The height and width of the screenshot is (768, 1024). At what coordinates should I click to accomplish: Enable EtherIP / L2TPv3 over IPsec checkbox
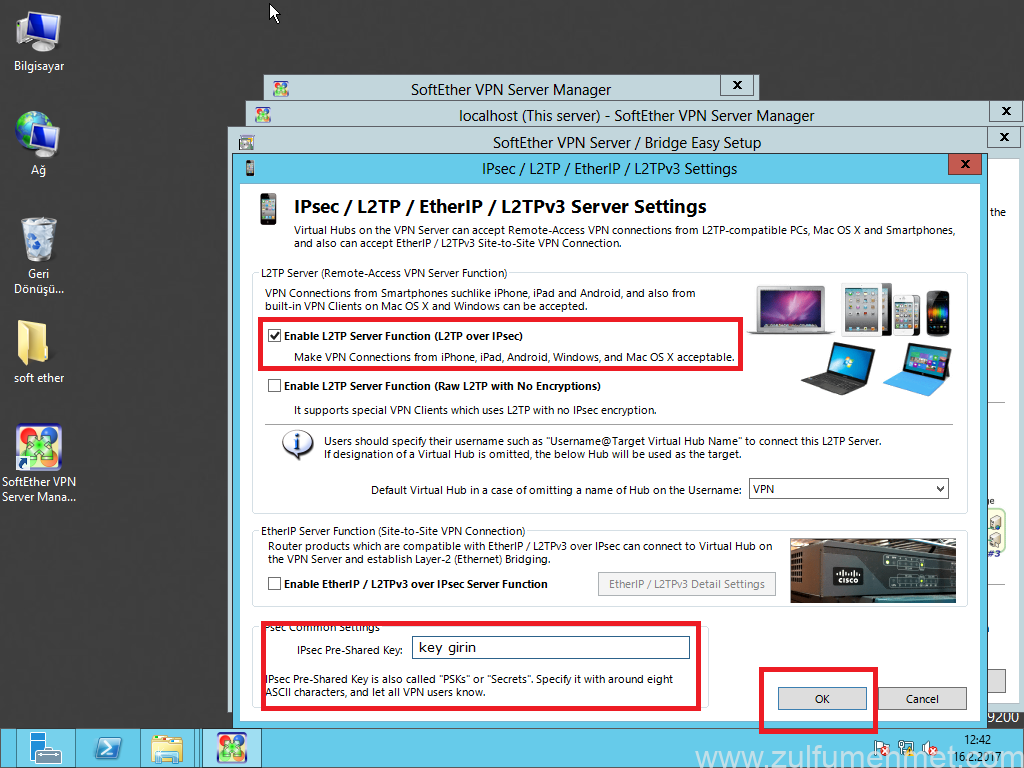click(274, 584)
